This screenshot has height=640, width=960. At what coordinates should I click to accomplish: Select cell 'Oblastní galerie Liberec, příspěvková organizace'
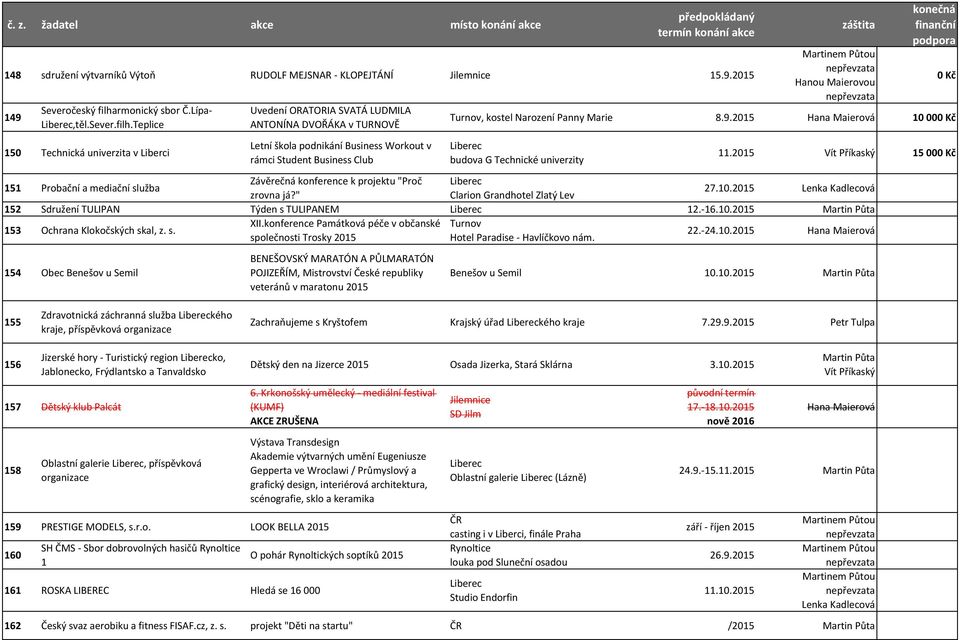(x=121, y=470)
